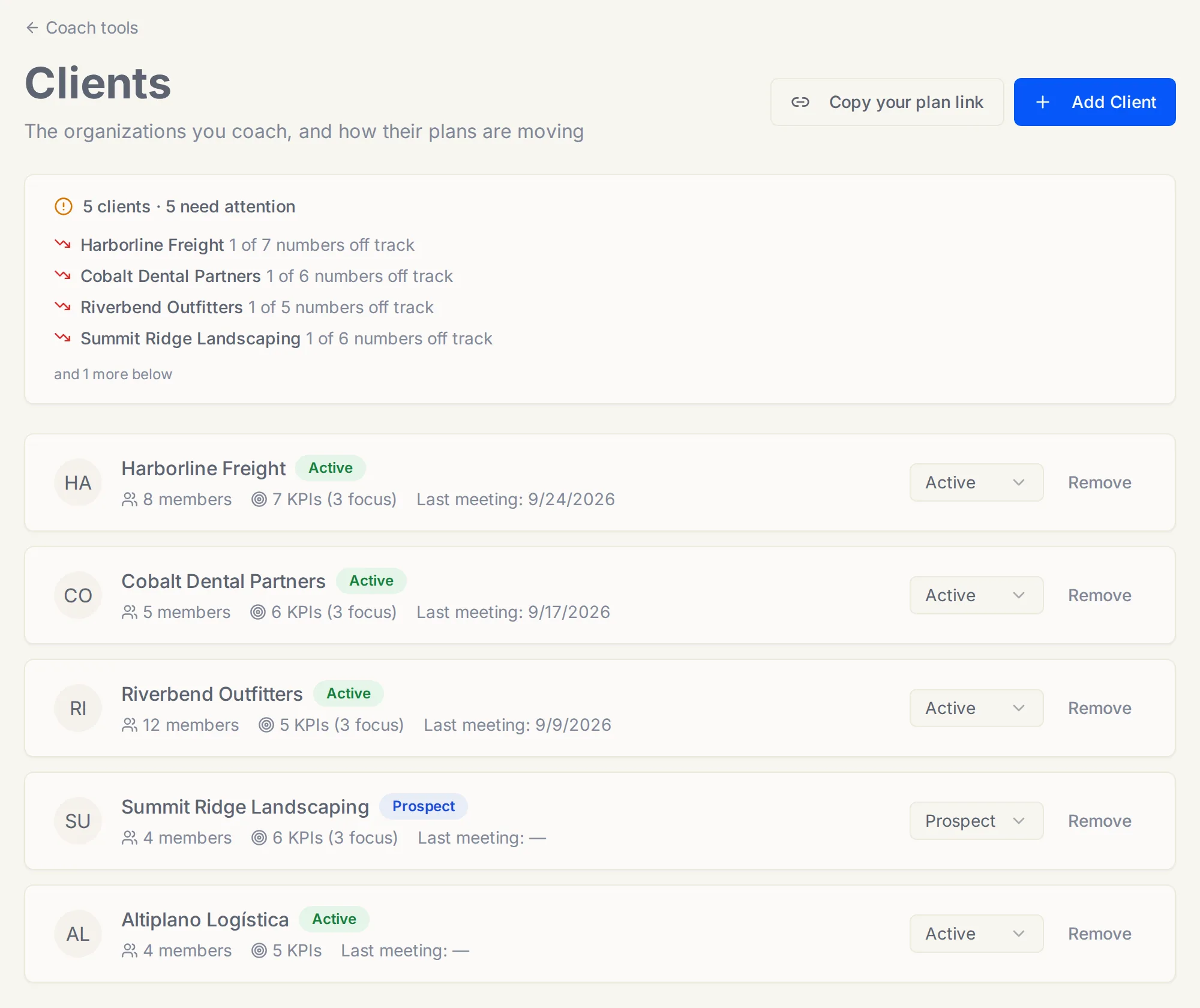
Task: Open Summit Ridge Landscaping Prospect dropdown
Action: pos(976,821)
